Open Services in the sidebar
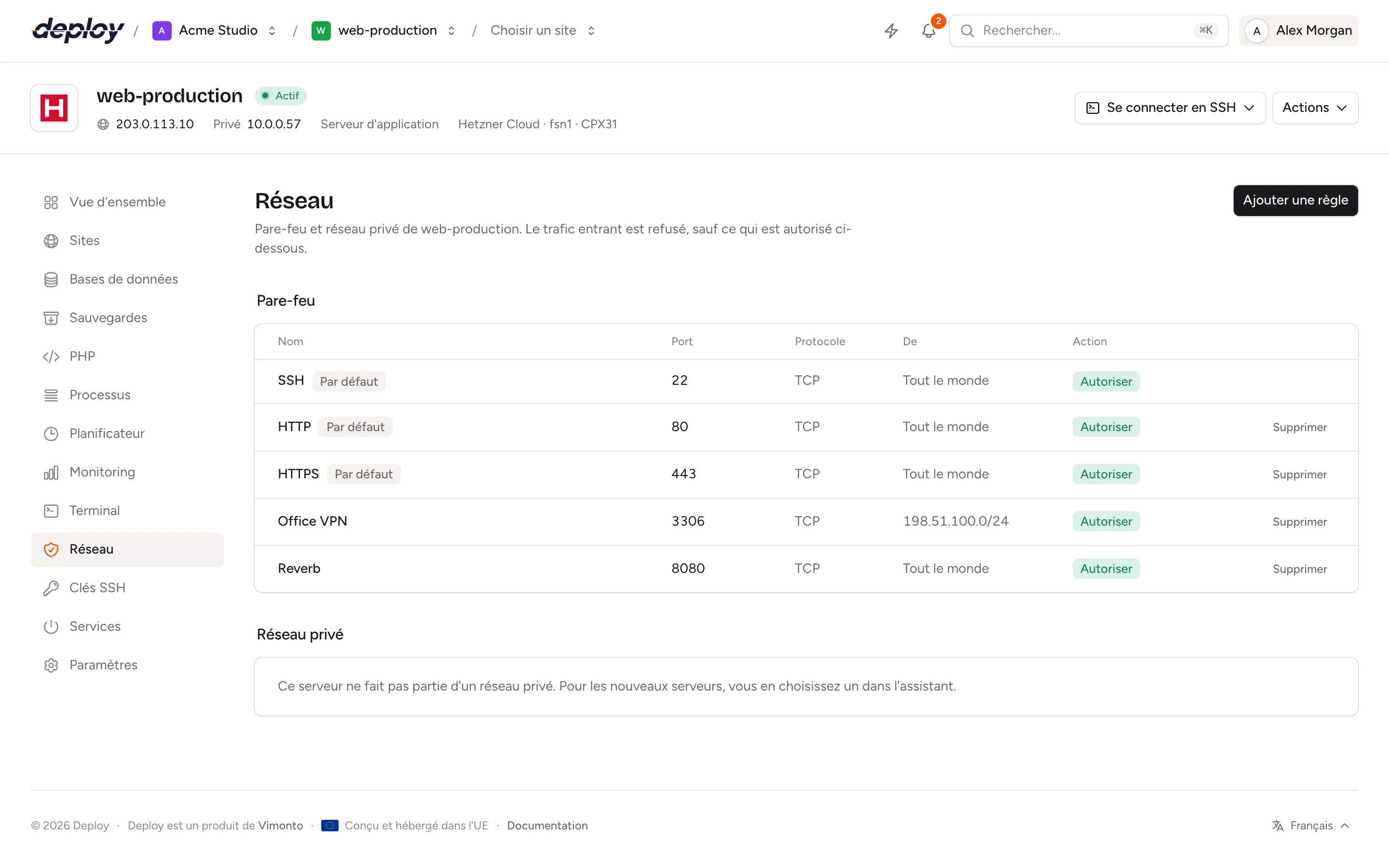The image size is (1389, 868). pos(127,626)
